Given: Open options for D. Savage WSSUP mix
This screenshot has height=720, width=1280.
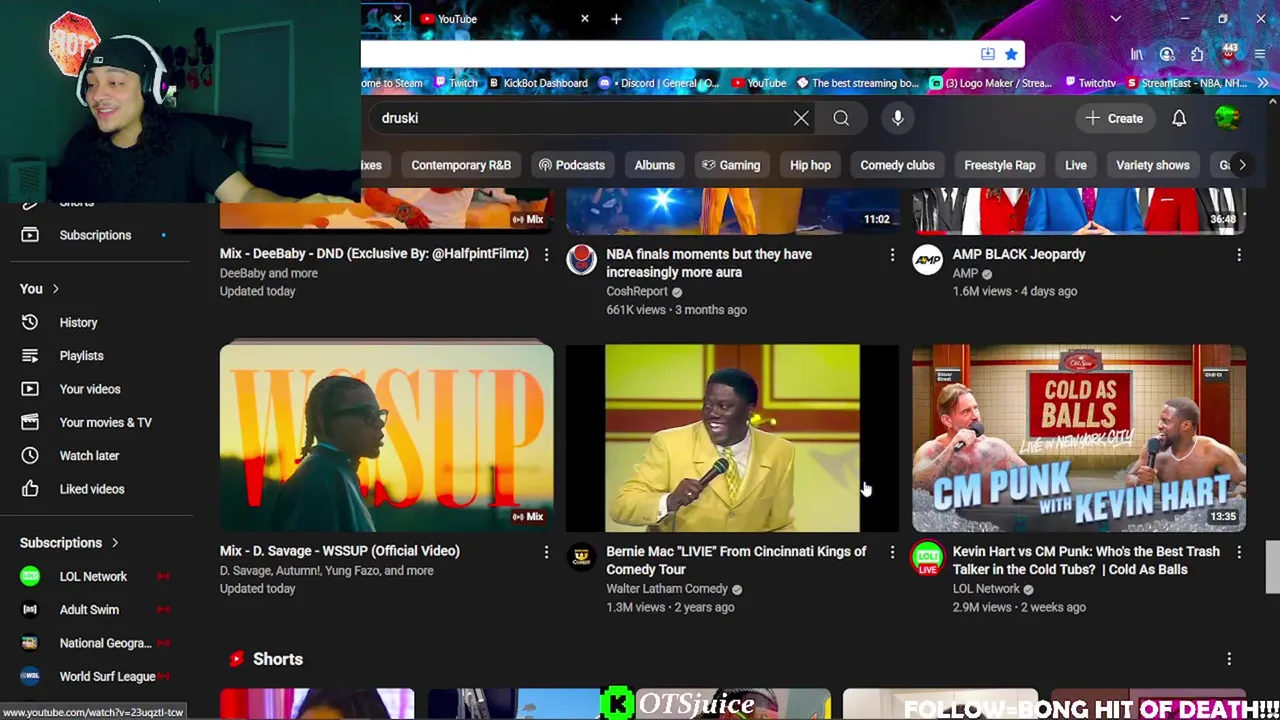Looking at the screenshot, I should coord(546,552).
